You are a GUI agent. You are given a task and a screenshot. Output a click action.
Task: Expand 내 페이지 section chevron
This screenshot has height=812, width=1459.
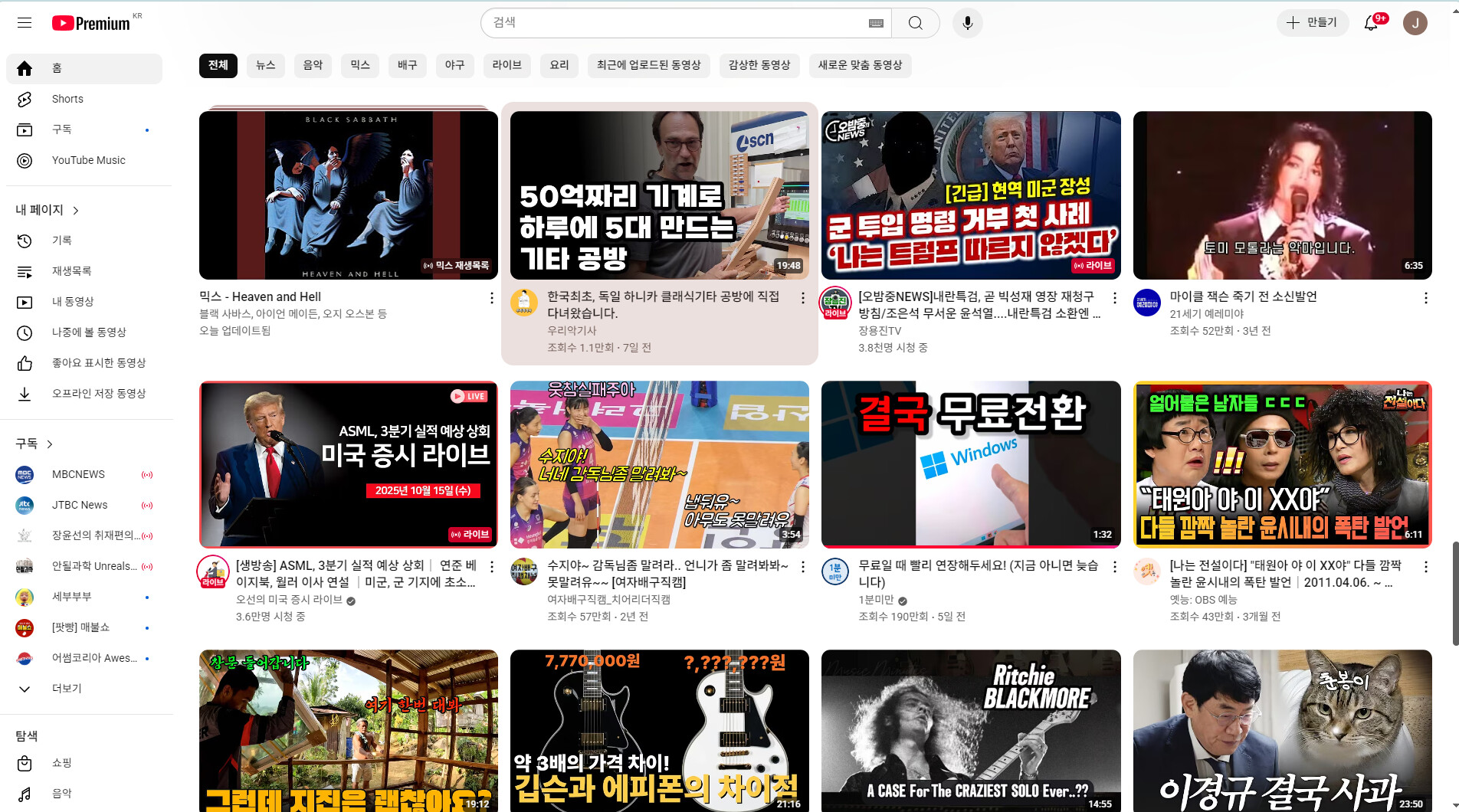click(x=76, y=210)
